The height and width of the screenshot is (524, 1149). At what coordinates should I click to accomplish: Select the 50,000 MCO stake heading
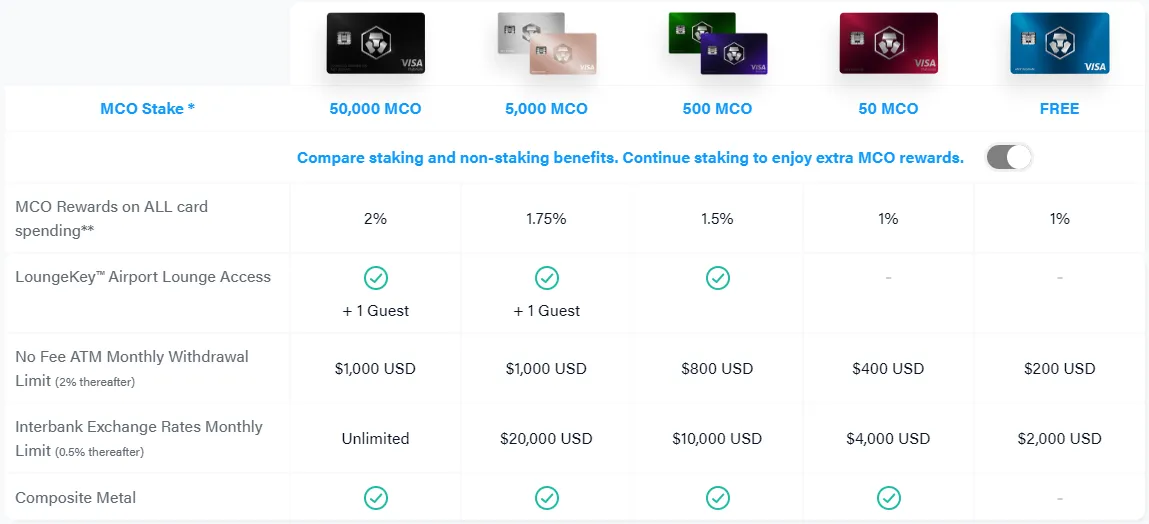click(x=375, y=108)
